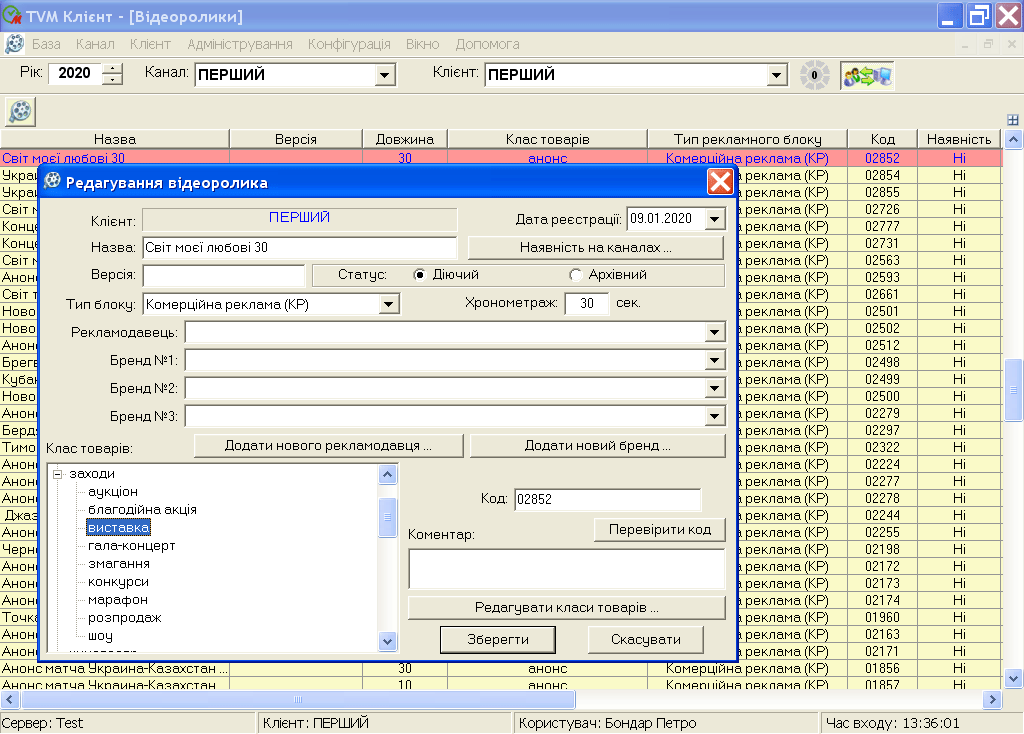Click the client-server connection icon in toolbar
This screenshot has width=1024, height=734.
[866, 75]
